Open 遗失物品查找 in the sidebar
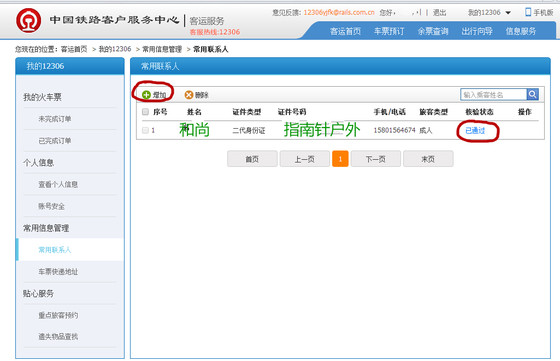The width and height of the screenshot is (560, 361). [x=58, y=336]
